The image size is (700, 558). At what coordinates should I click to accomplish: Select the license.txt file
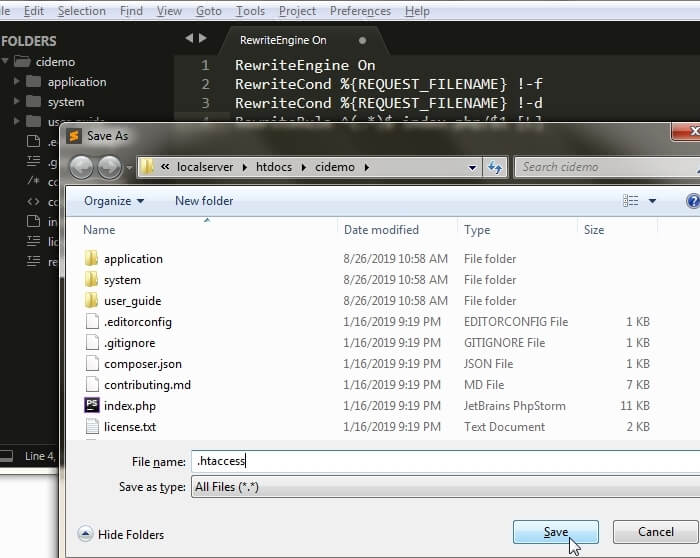coord(129,427)
